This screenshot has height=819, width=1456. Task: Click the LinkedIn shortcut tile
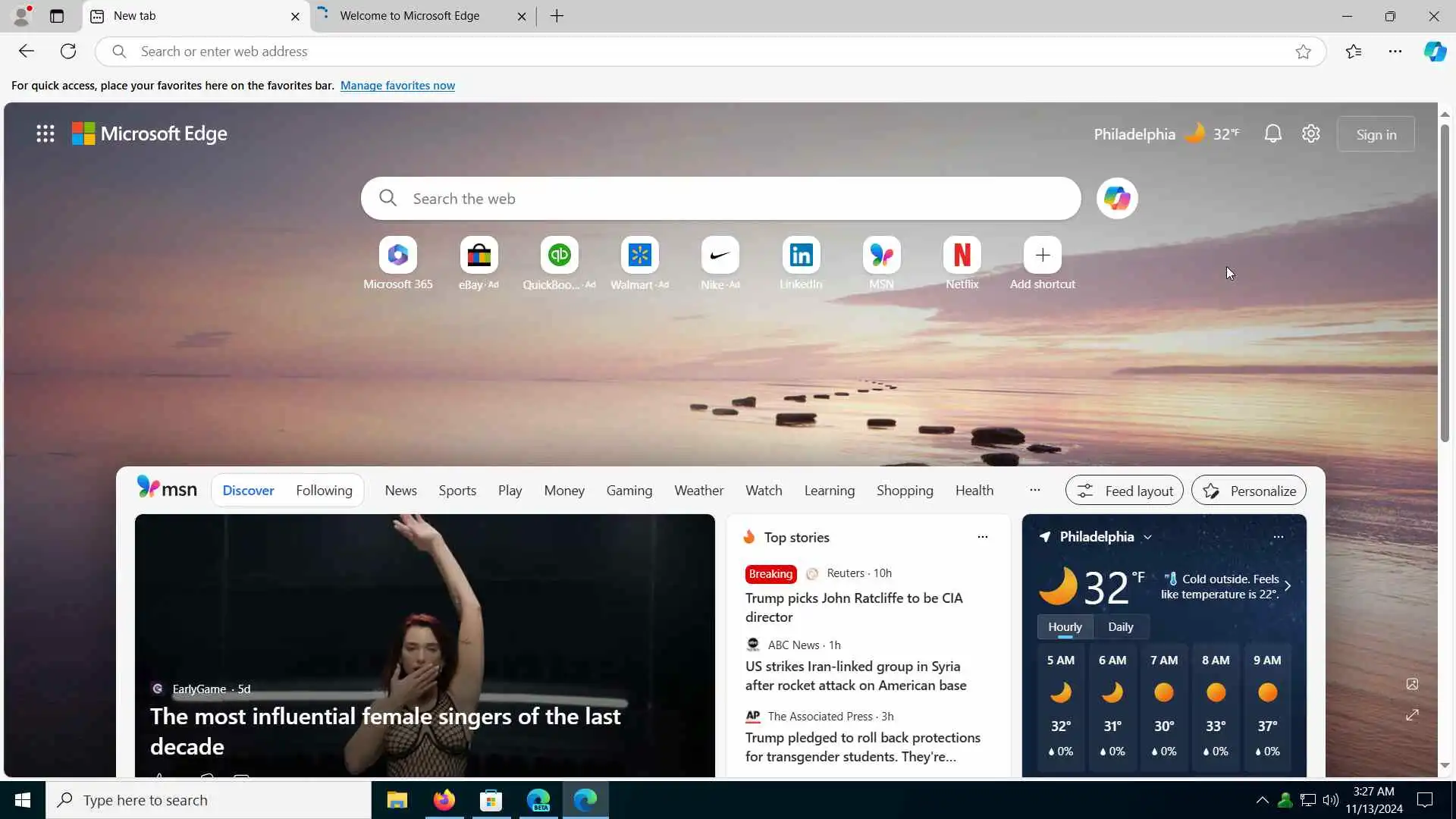(x=801, y=256)
